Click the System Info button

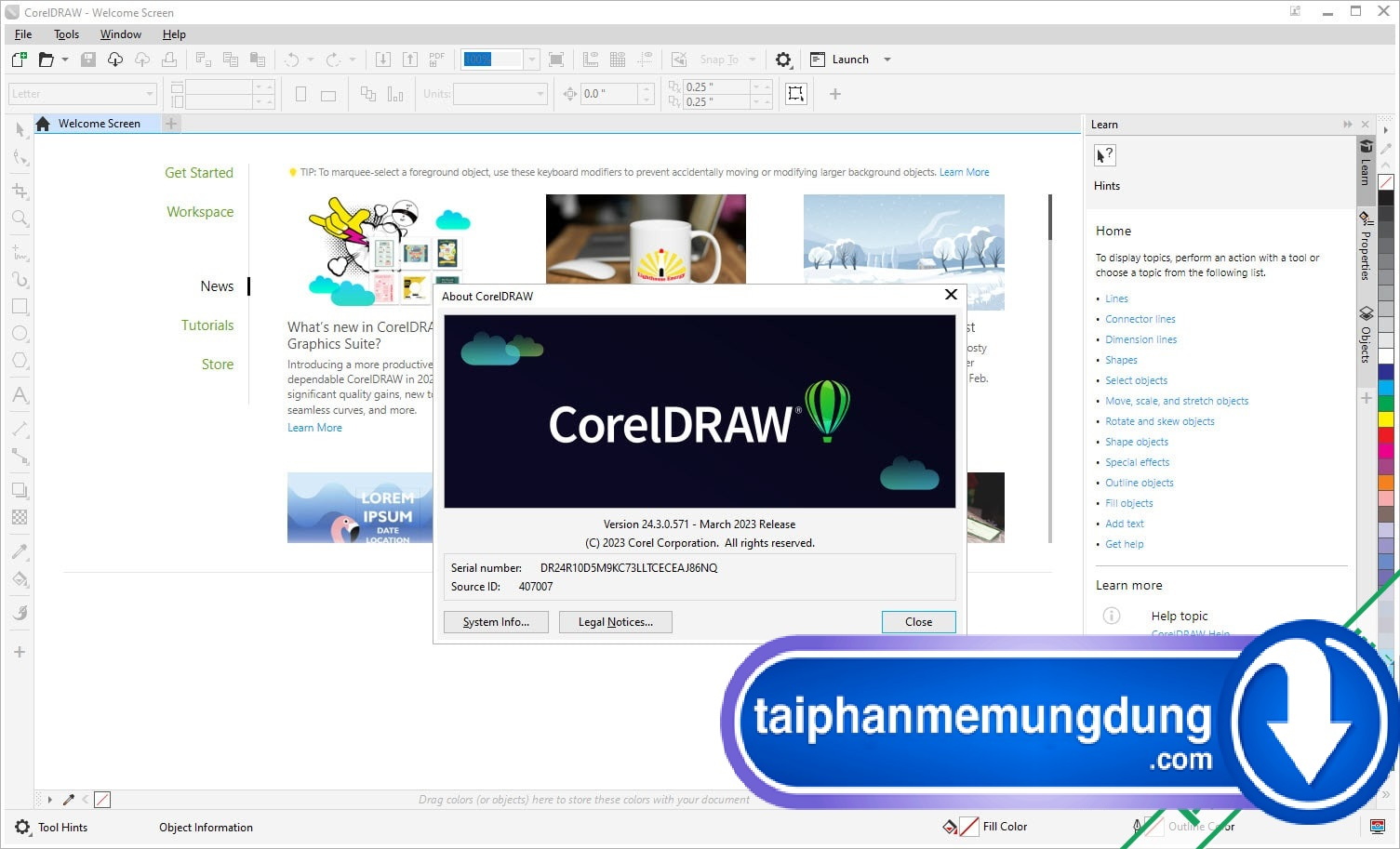click(496, 622)
